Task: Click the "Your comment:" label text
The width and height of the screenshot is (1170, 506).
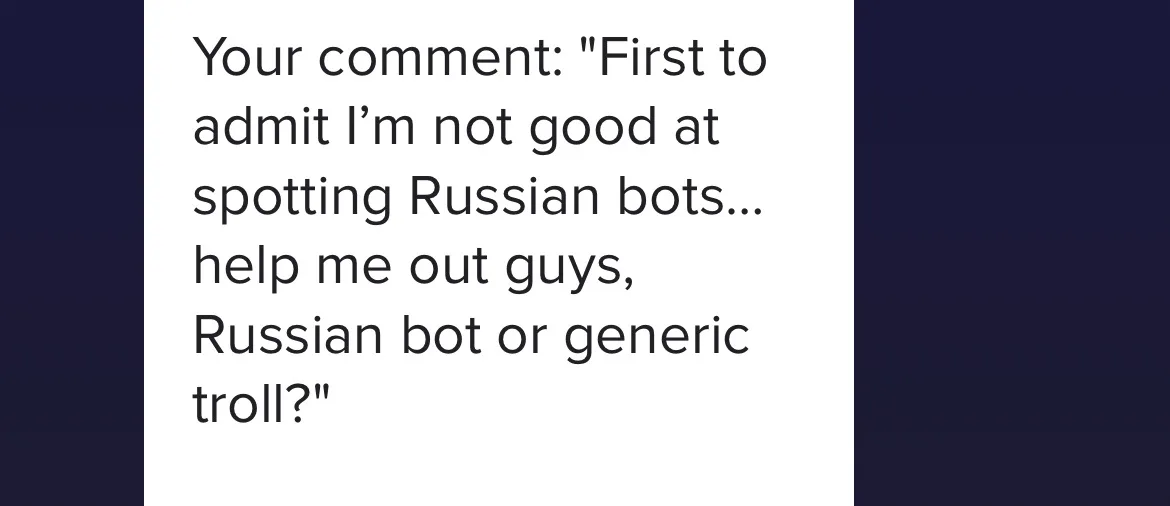Action: (378, 57)
